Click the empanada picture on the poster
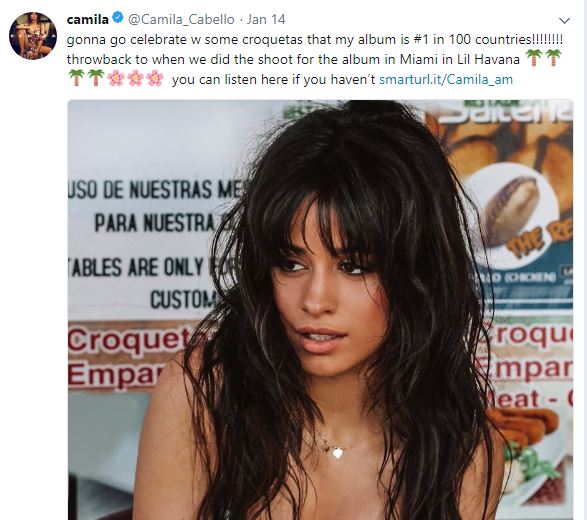The height and width of the screenshot is (520, 587). coord(511,210)
